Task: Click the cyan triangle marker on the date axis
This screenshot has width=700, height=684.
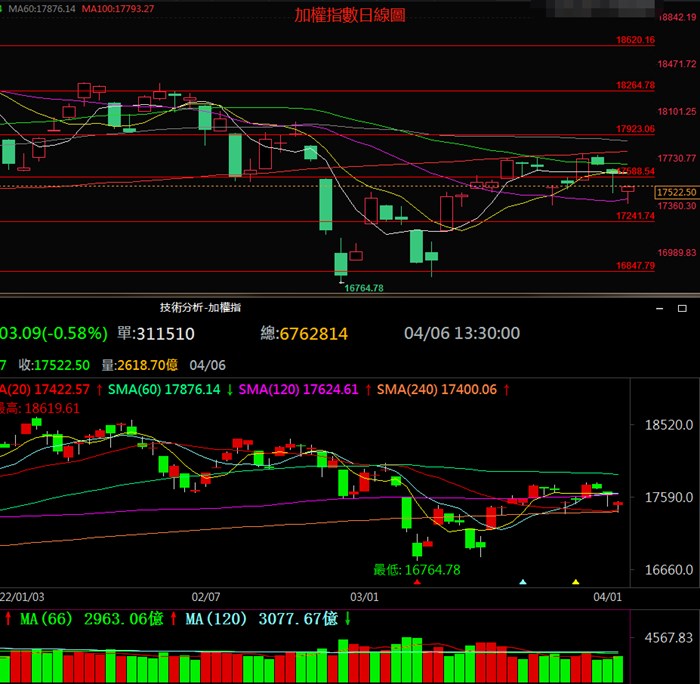Action: point(522,581)
